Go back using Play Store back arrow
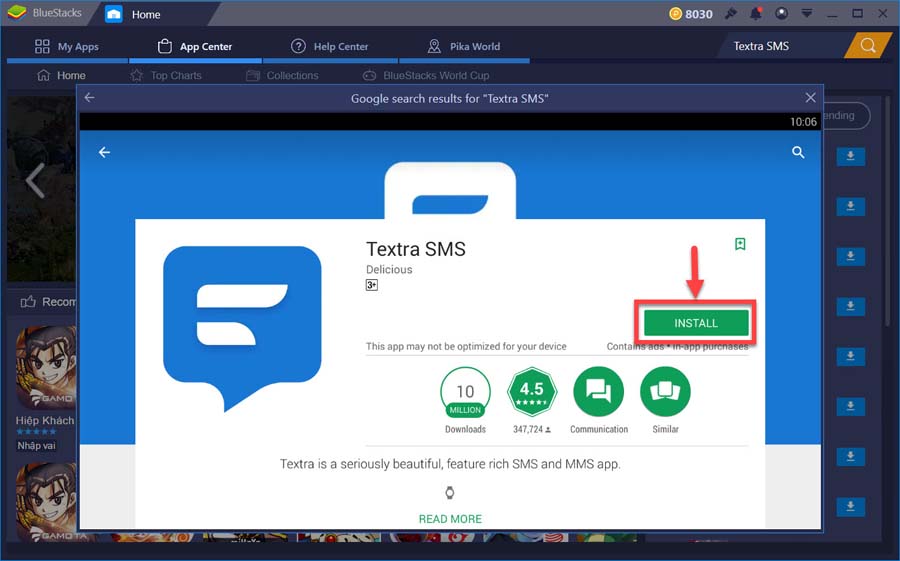This screenshot has width=900, height=561. tap(104, 152)
